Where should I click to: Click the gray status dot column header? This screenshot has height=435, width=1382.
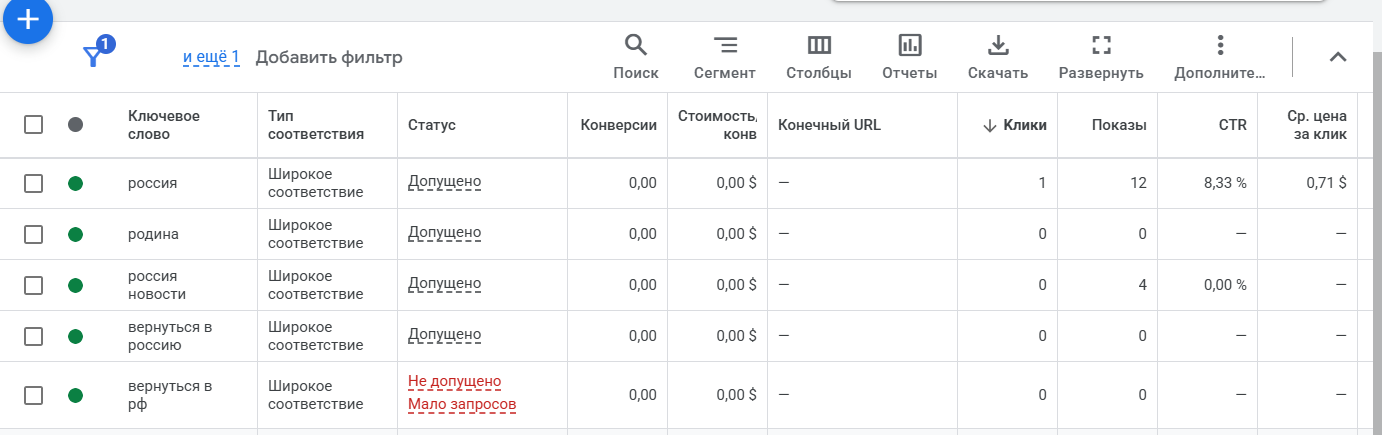[x=75, y=125]
